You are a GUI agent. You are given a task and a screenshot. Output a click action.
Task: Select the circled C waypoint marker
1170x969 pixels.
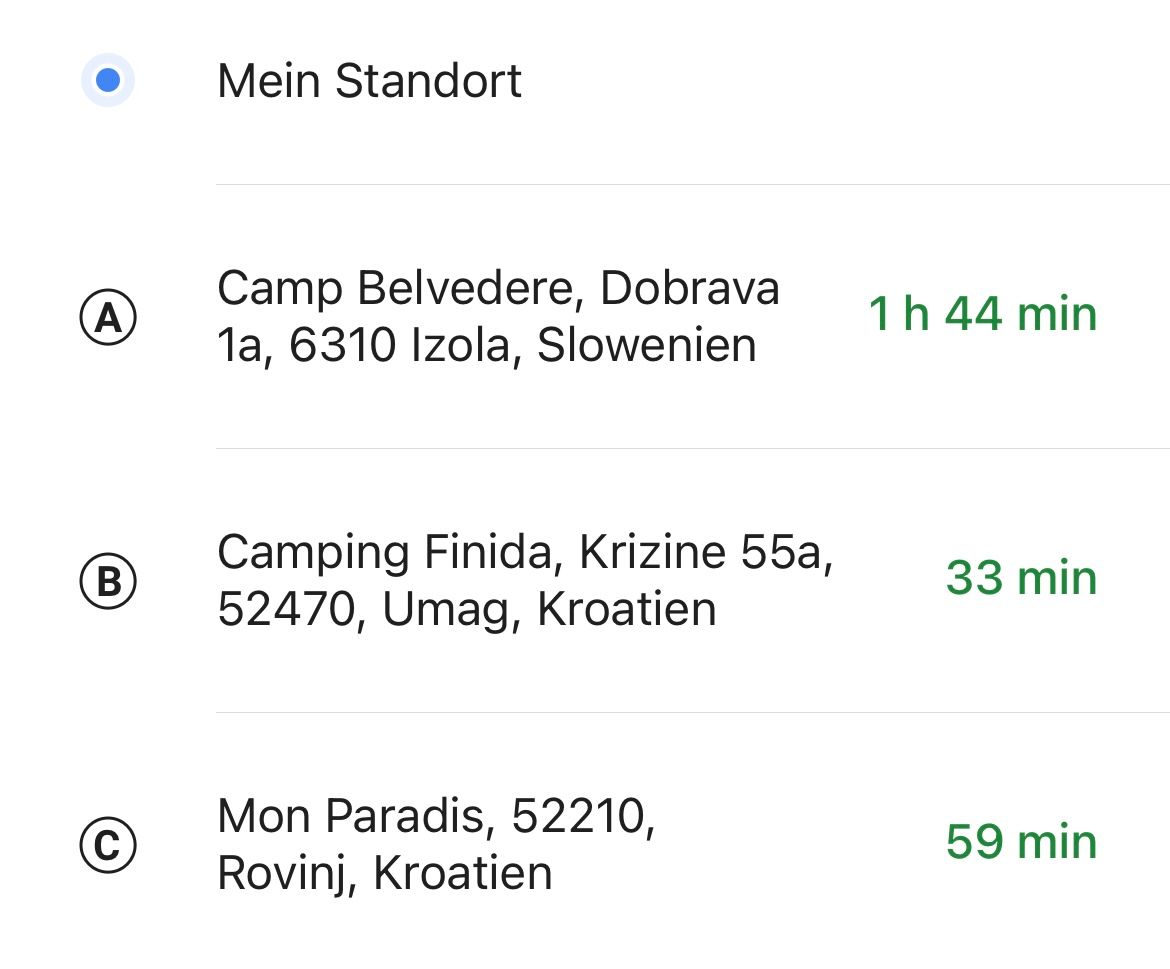[x=108, y=846]
